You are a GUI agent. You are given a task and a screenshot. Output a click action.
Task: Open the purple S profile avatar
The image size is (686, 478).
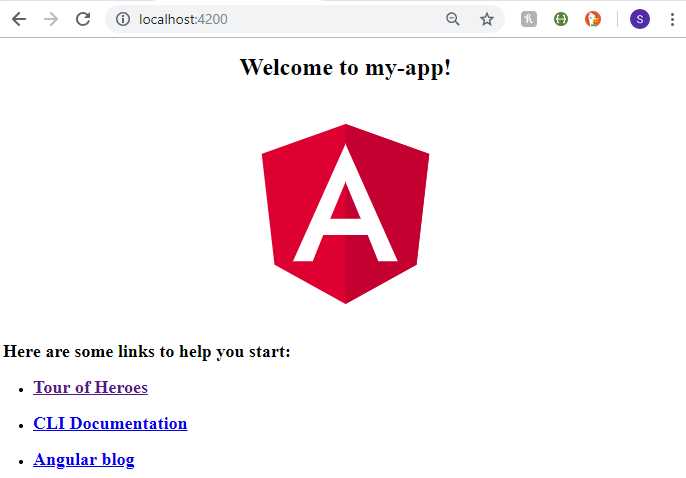tap(640, 19)
